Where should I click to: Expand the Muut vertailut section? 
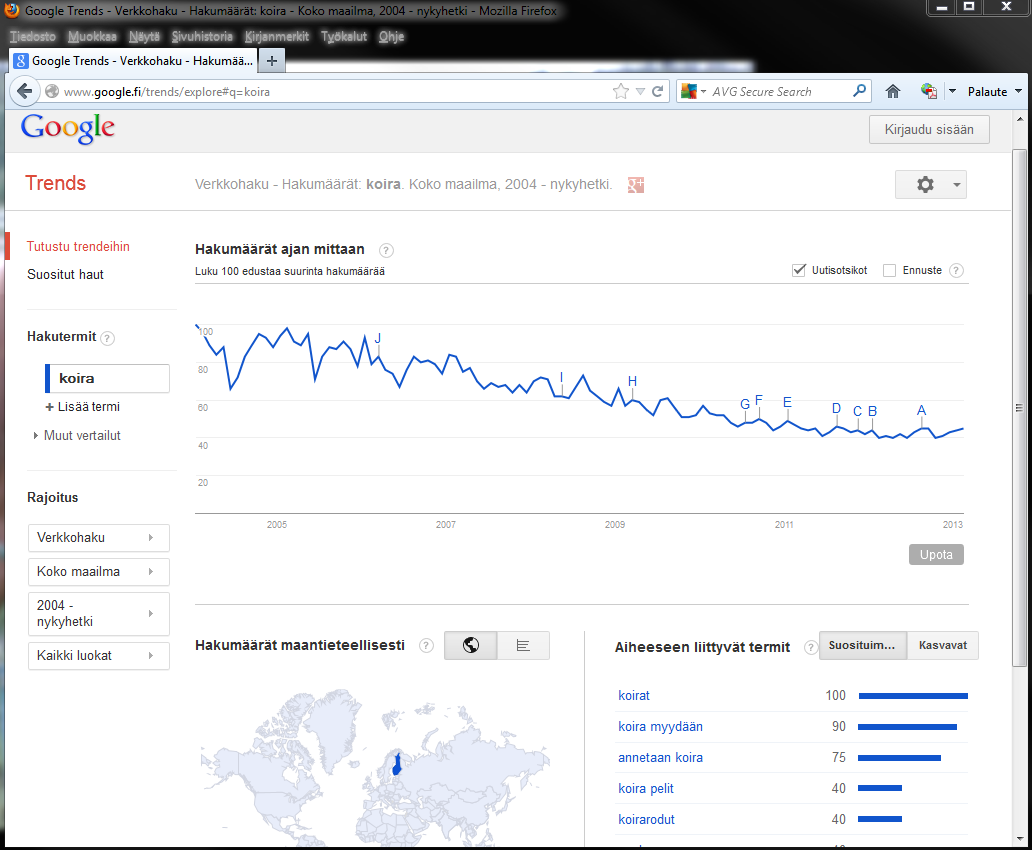coord(77,435)
